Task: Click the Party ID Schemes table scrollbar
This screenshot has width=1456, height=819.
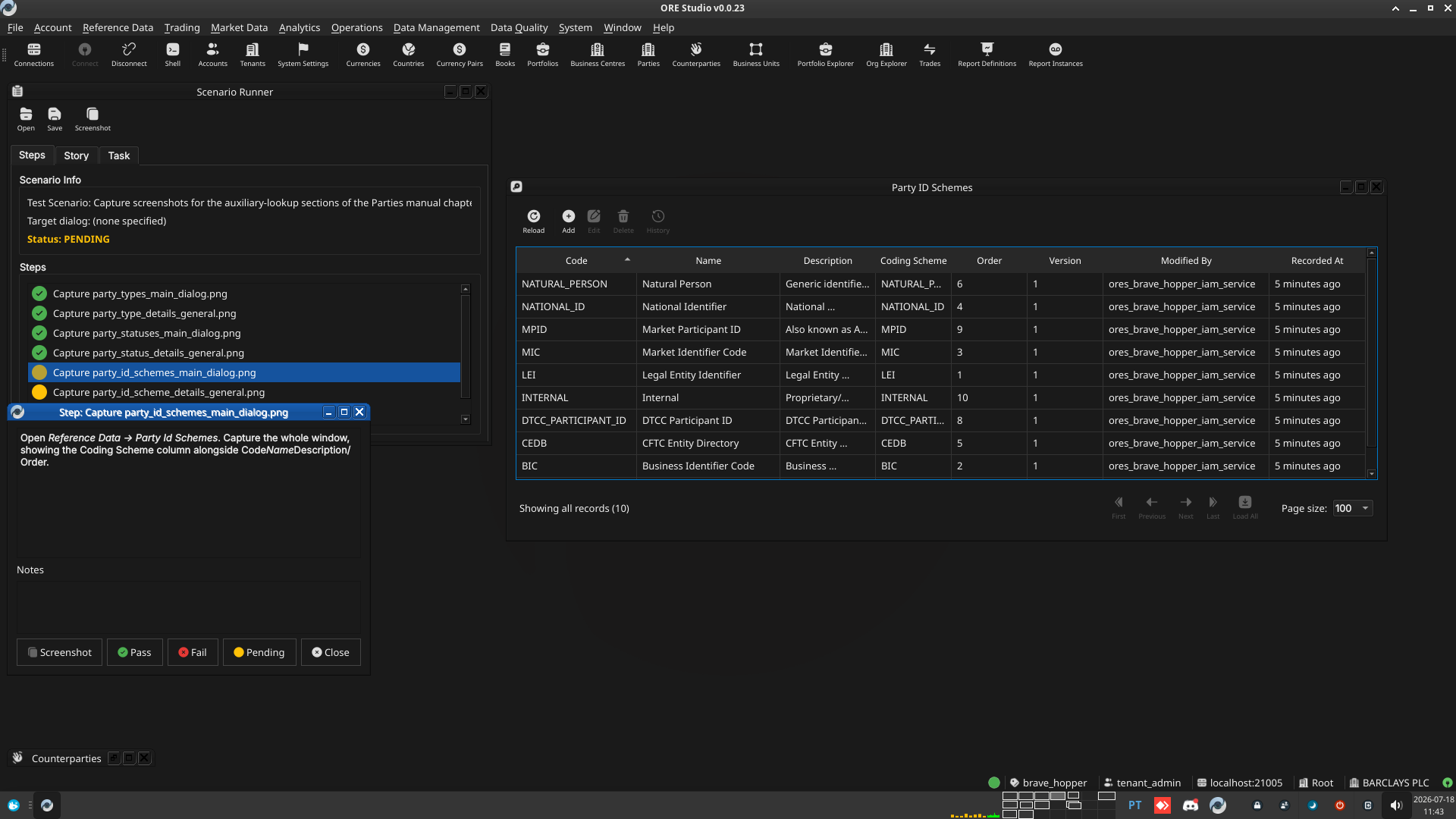Action: (1371, 364)
